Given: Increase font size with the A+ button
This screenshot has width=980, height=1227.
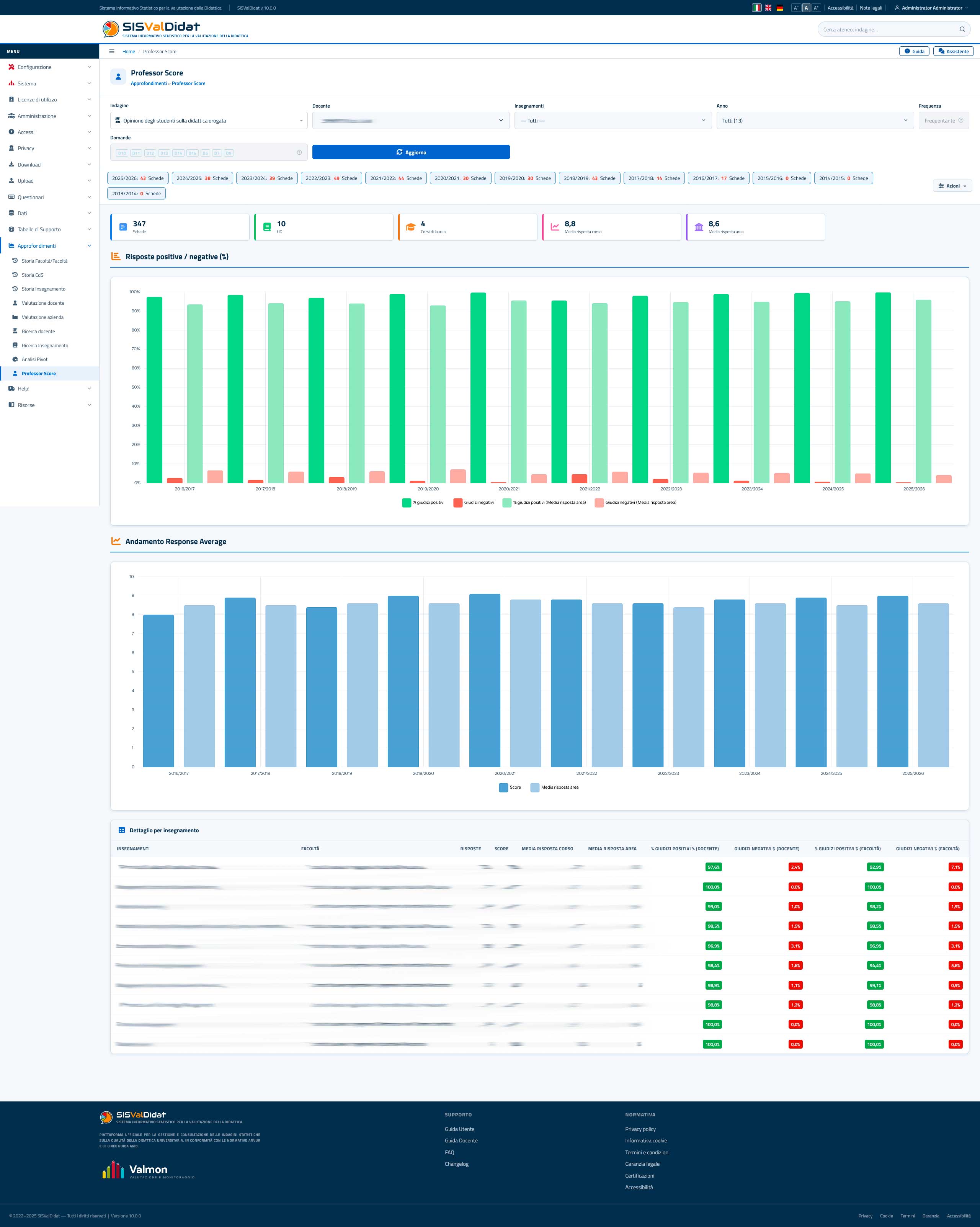Looking at the screenshot, I should [816, 8].
